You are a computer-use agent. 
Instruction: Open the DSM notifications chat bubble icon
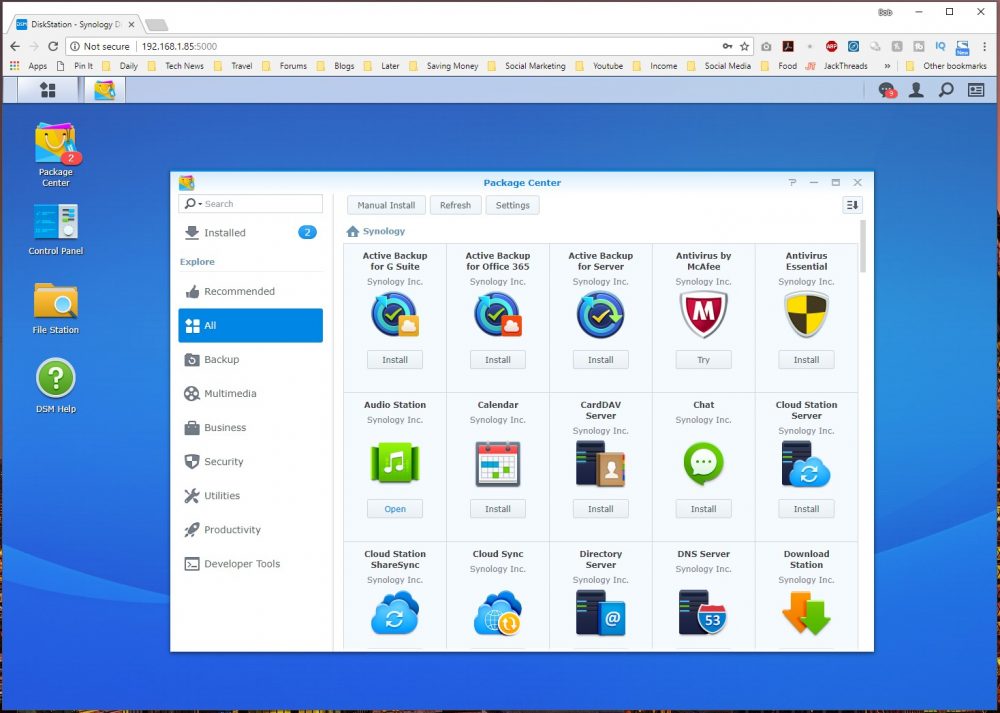886,90
